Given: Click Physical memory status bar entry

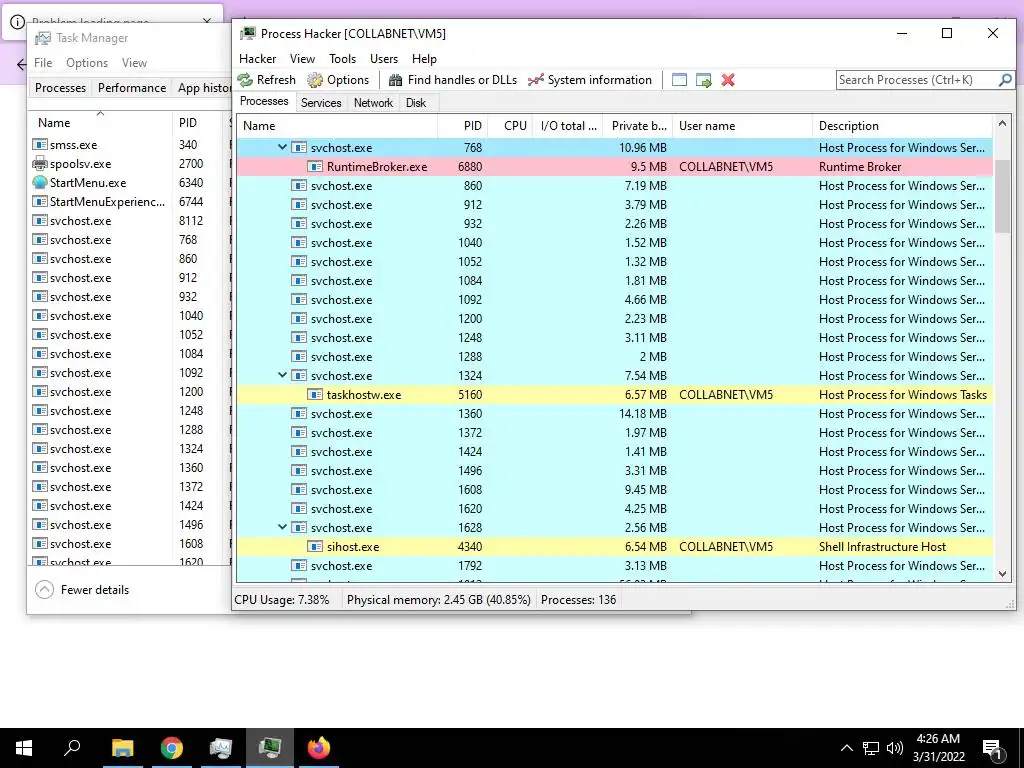Looking at the screenshot, I should pyautogui.click(x=438, y=600).
